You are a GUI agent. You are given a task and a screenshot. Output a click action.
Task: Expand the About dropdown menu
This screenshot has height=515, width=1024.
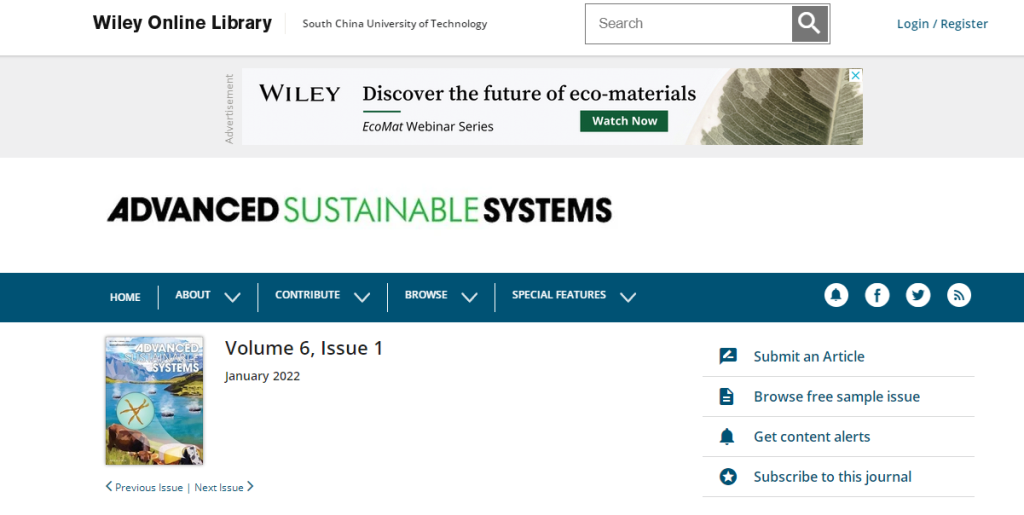(x=208, y=296)
